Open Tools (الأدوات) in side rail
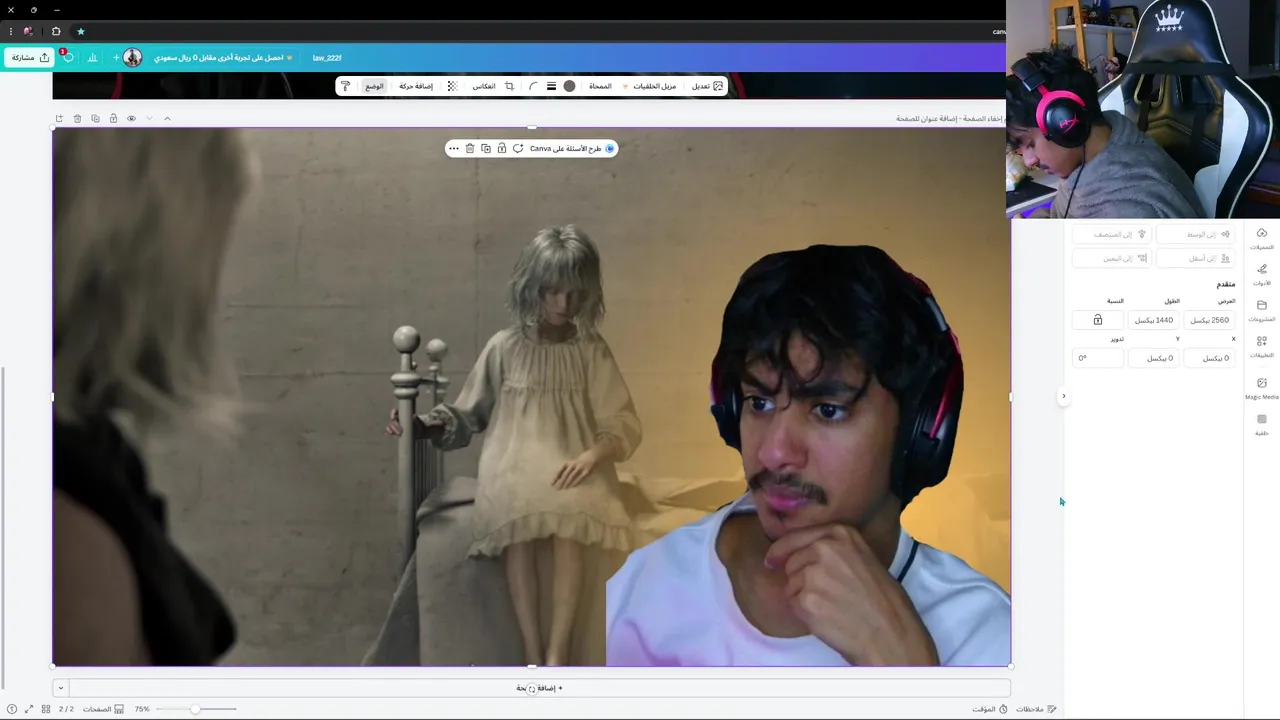The height and width of the screenshot is (720, 1280). [1262, 274]
